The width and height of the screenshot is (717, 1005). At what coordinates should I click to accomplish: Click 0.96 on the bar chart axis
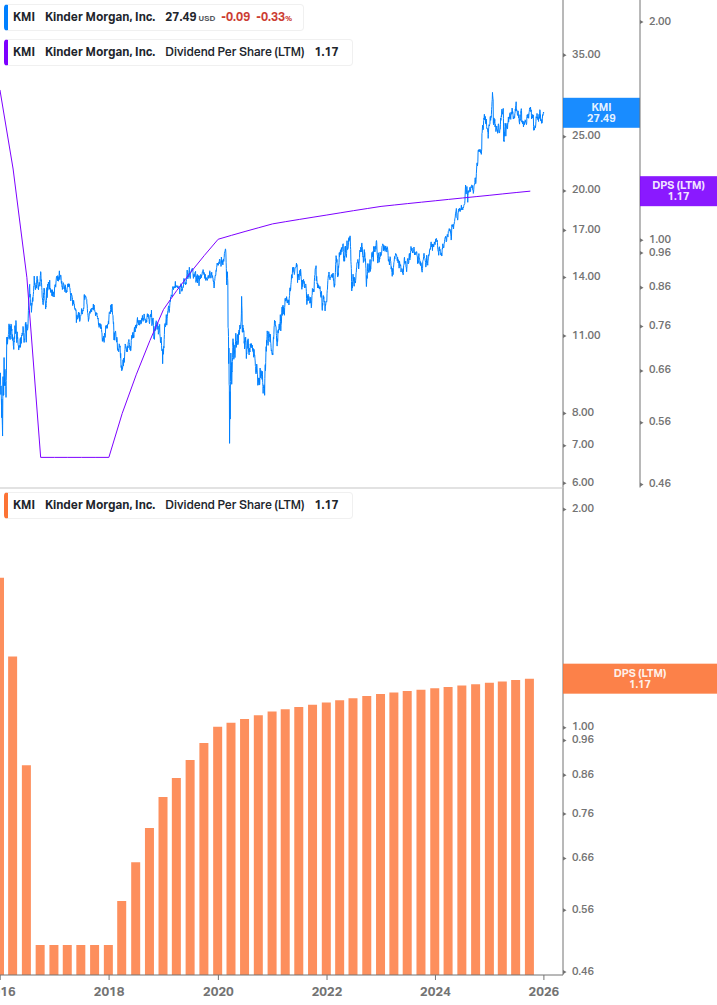[x=582, y=739]
